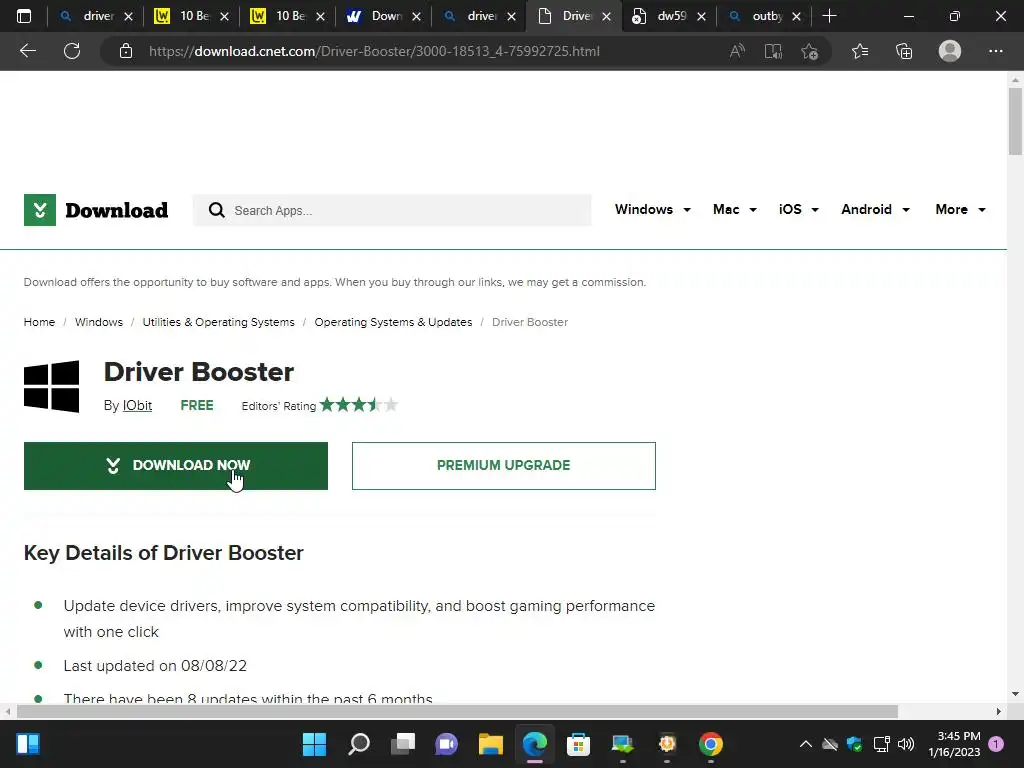Expand the Mac dropdown menu

pyautogui.click(x=735, y=210)
